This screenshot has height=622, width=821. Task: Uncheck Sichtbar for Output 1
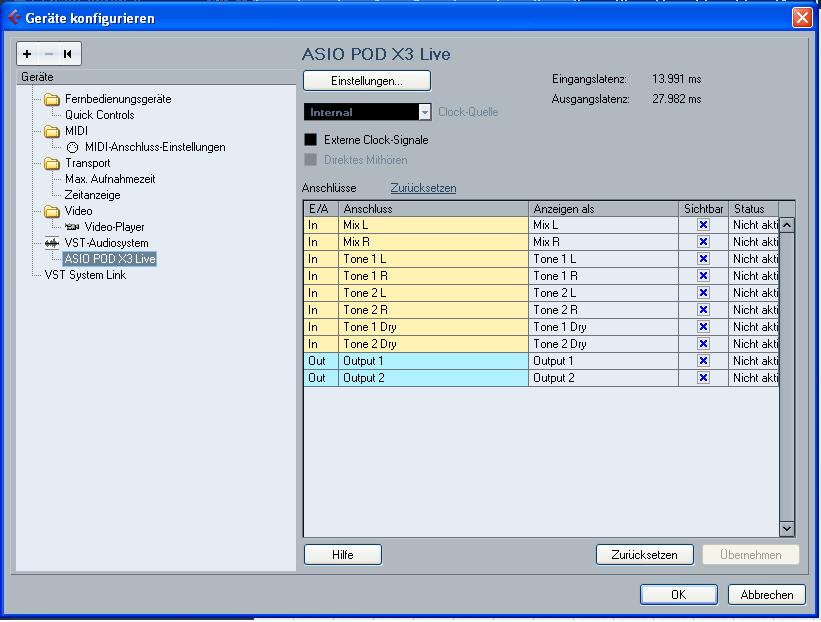click(703, 361)
